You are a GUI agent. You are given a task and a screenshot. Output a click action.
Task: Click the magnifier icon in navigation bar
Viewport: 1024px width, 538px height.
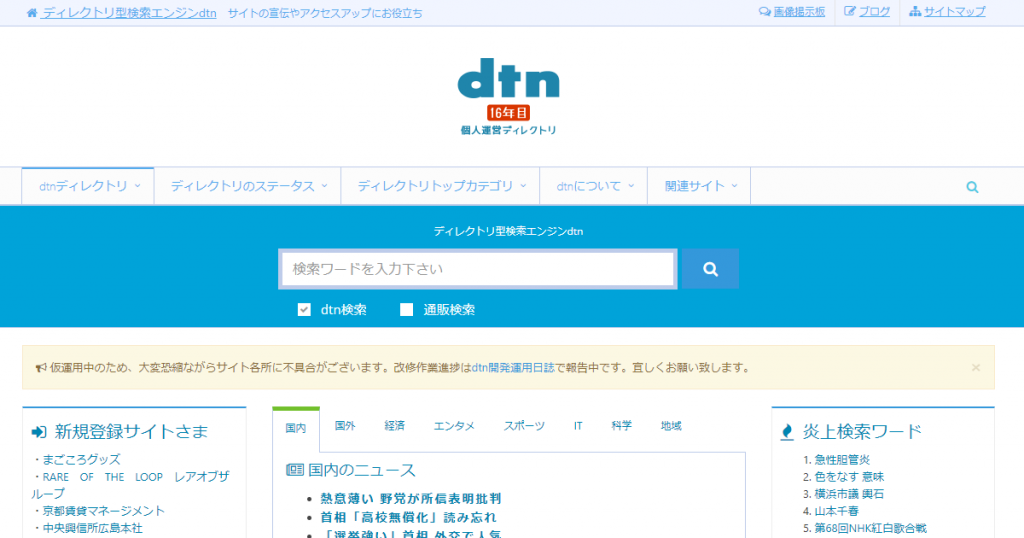972,187
